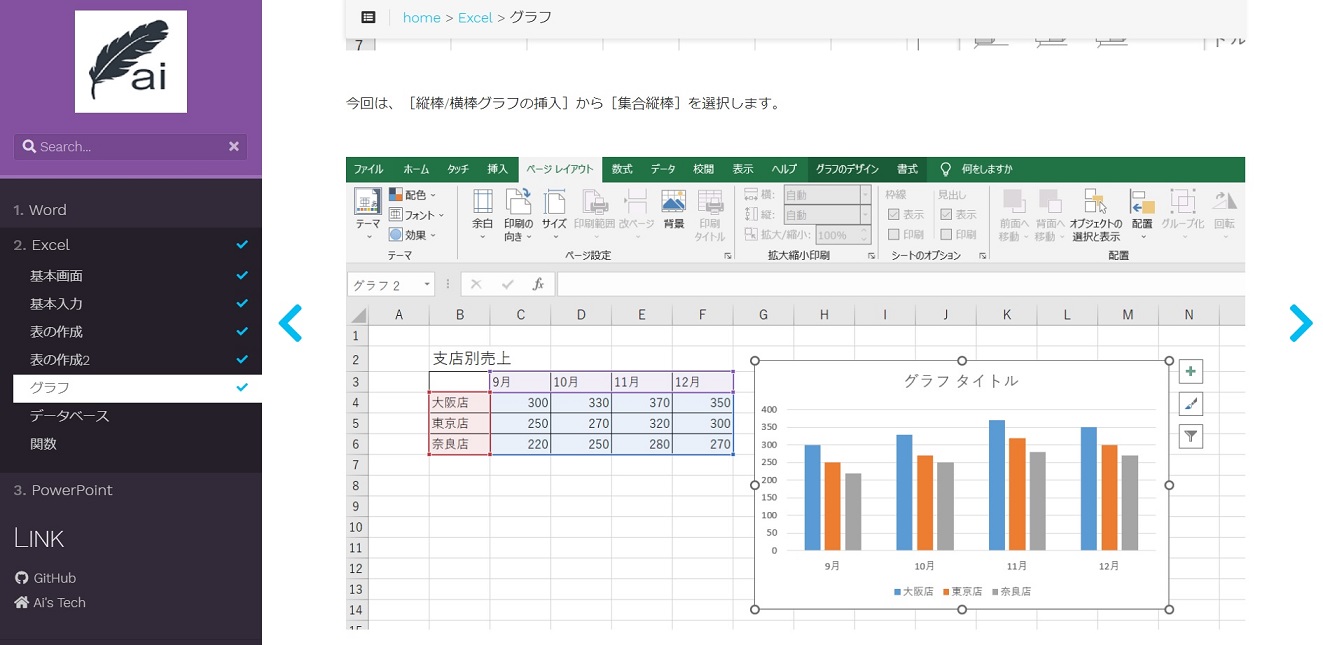Switch to the Data (データ) tab

click(663, 169)
